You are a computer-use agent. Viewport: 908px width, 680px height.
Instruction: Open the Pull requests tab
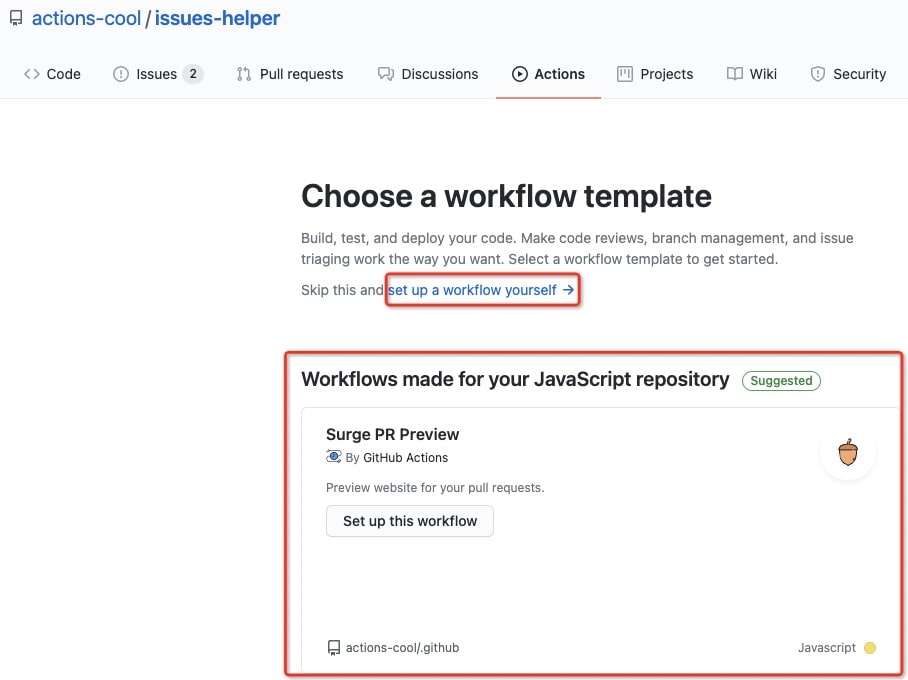(301, 74)
